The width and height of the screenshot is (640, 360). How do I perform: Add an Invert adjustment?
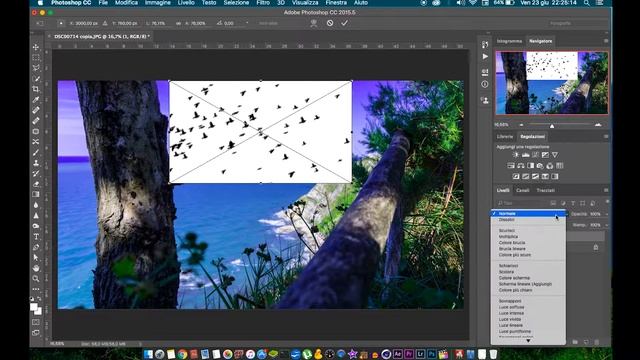click(x=516, y=177)
